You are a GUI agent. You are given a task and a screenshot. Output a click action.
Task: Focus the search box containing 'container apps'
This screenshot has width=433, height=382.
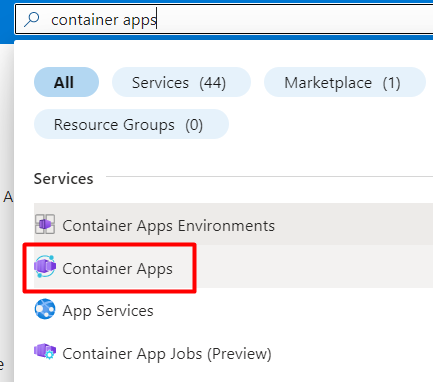coord(224,20)
